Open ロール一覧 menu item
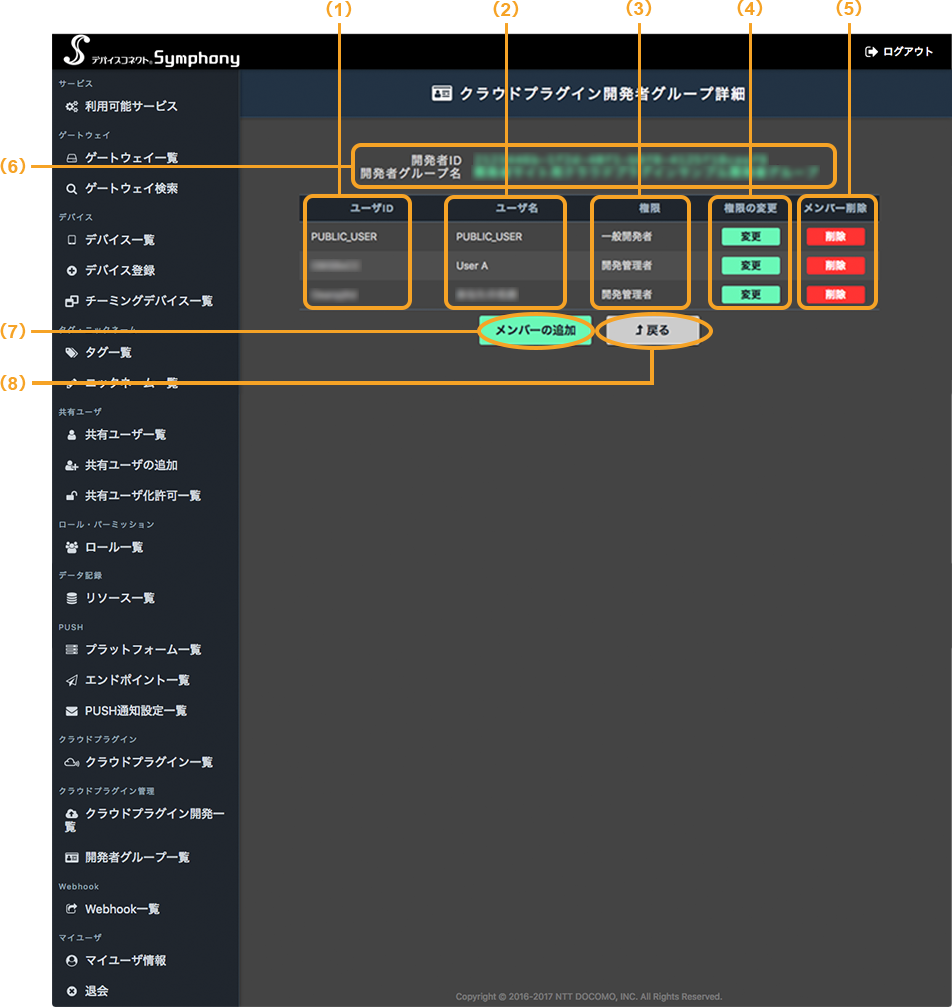952x1007 pixels. click(x=114, y=547)
